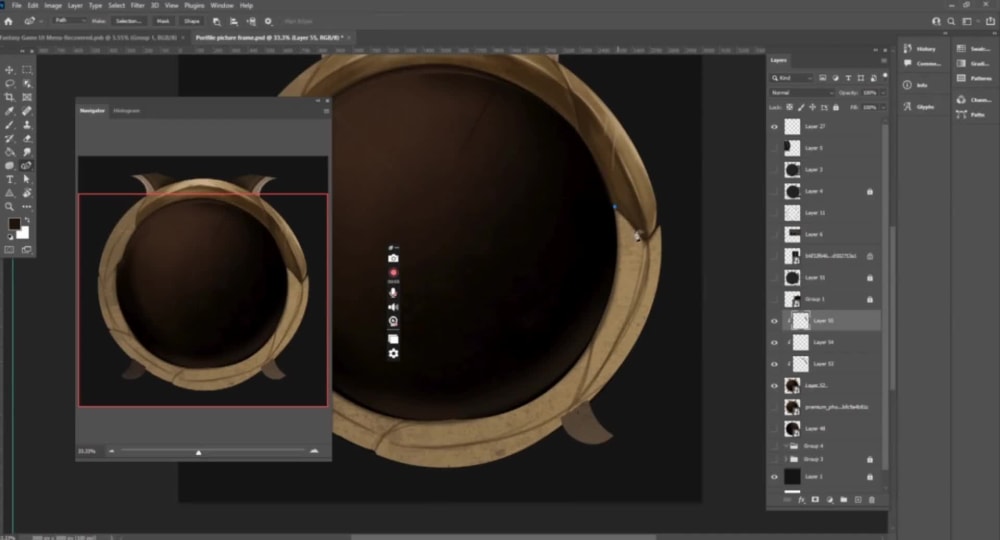Toggle the microphone on recording overlay
Screen dimensions: 1000x540
click(393, 293)
